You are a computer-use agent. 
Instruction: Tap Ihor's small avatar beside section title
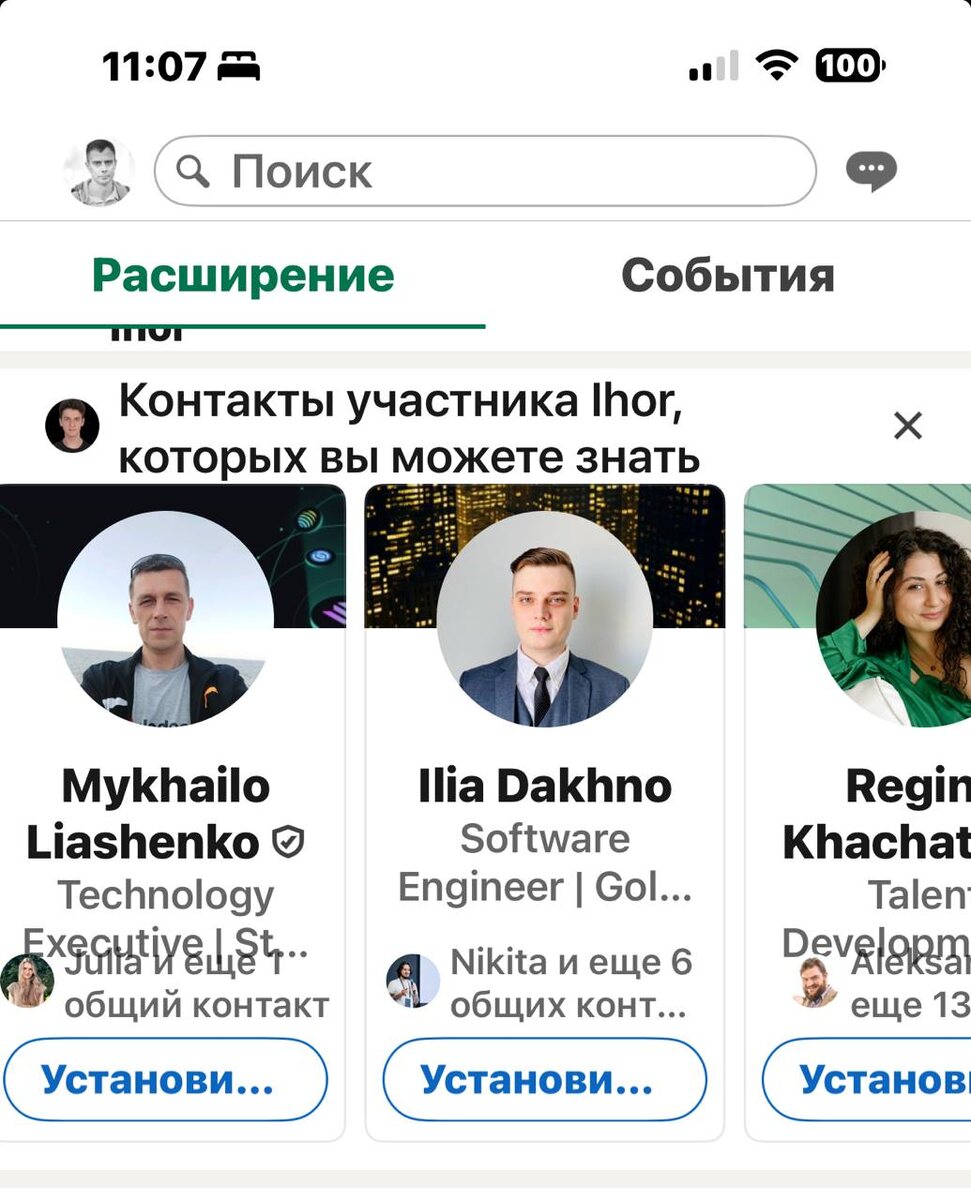[x=72, y=426]
